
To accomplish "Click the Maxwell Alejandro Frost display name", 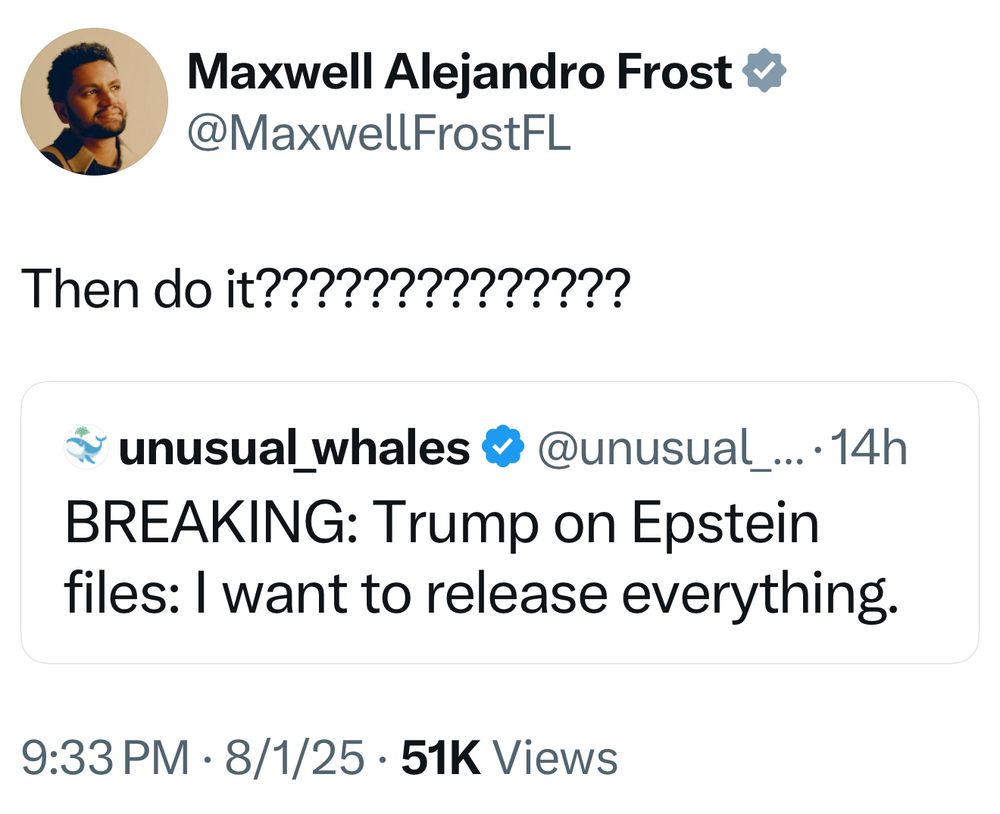I will tap(459, 71).
